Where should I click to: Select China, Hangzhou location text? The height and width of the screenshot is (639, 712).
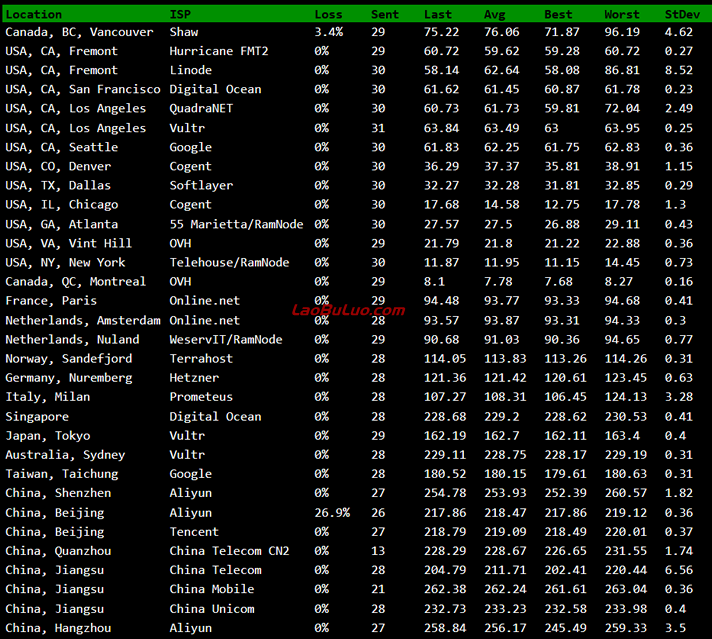[58, 629]
